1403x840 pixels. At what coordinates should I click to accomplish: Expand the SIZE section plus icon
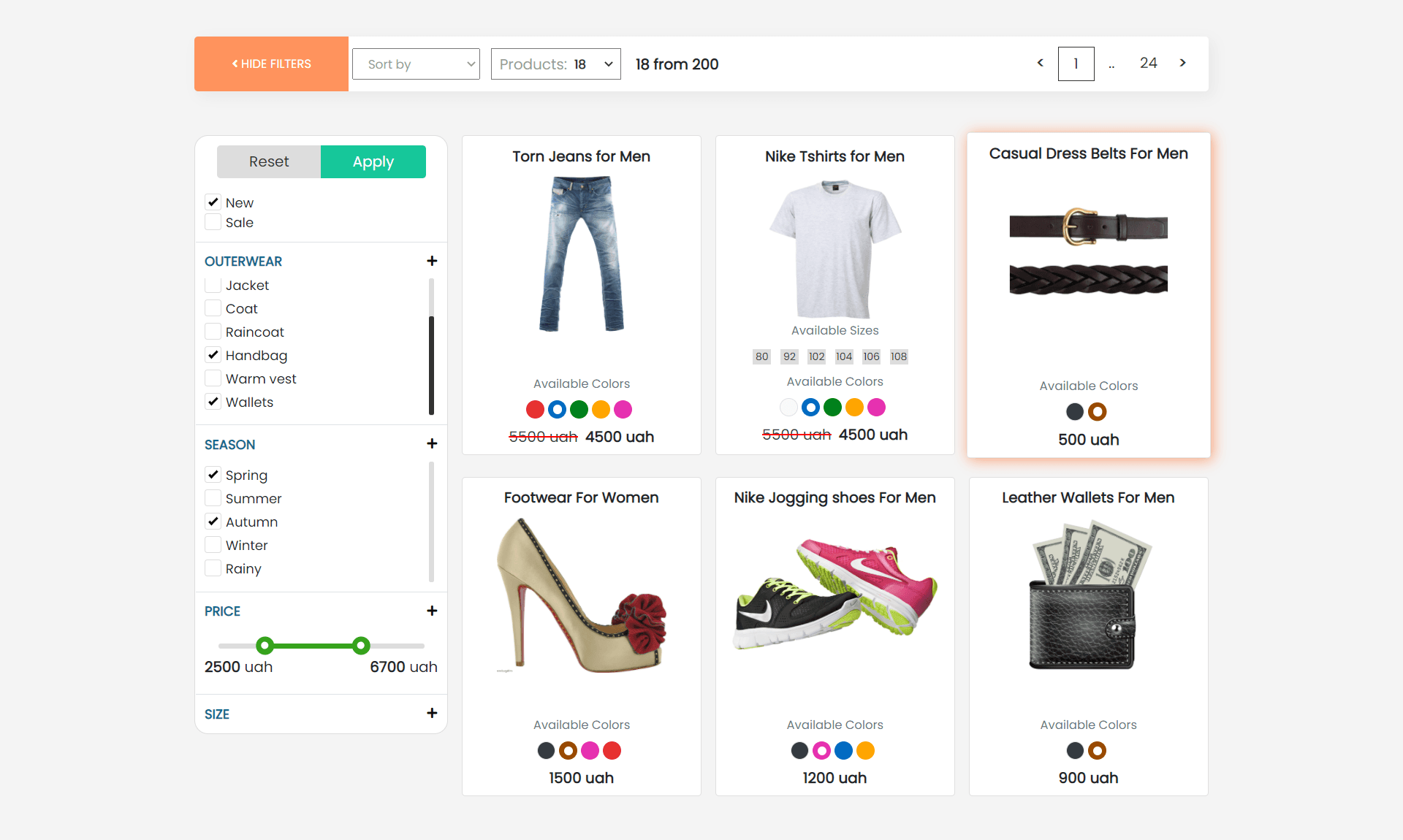point(432,714)
